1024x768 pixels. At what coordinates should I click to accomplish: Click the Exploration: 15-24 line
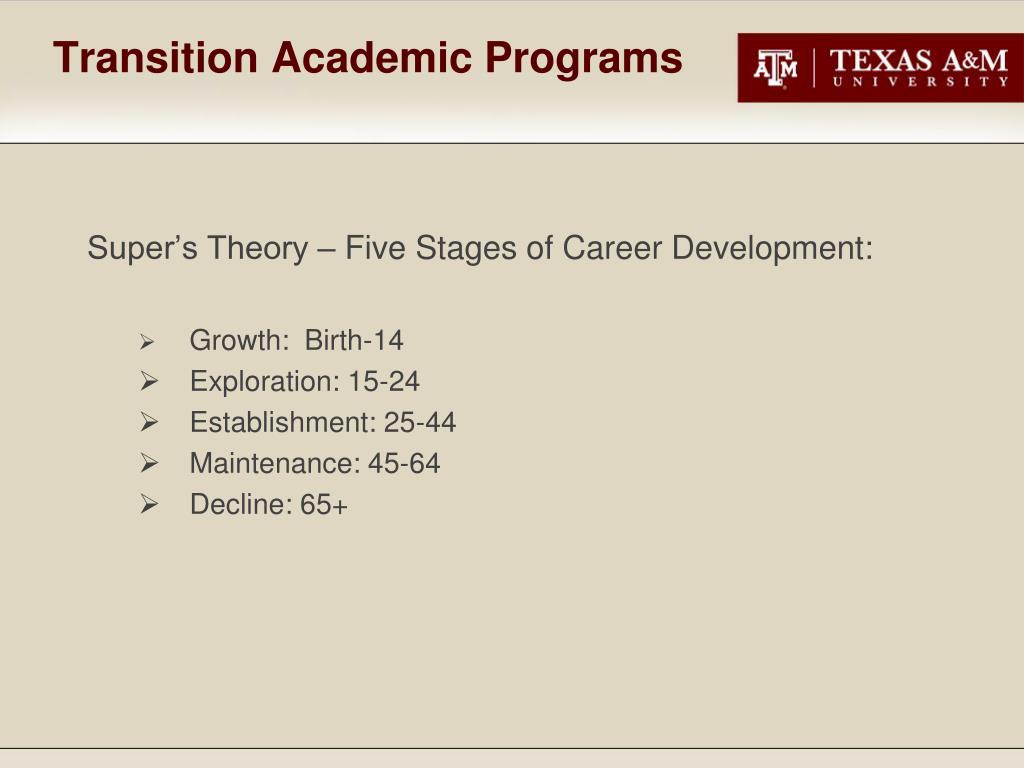tap(304, 382)
